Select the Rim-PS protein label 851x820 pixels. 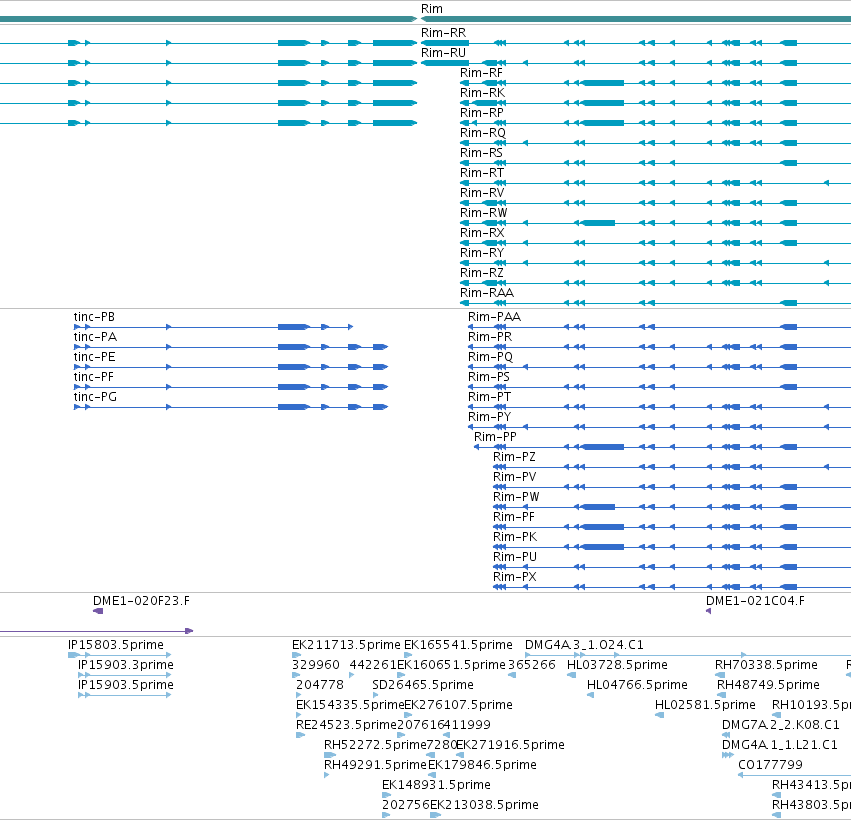(x=489, y=377)
